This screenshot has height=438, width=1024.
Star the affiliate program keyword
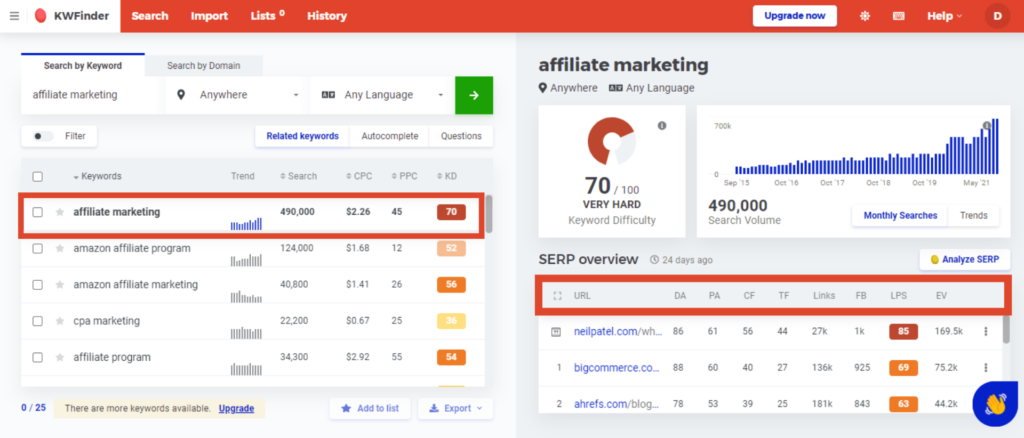[x=60, y=358]
